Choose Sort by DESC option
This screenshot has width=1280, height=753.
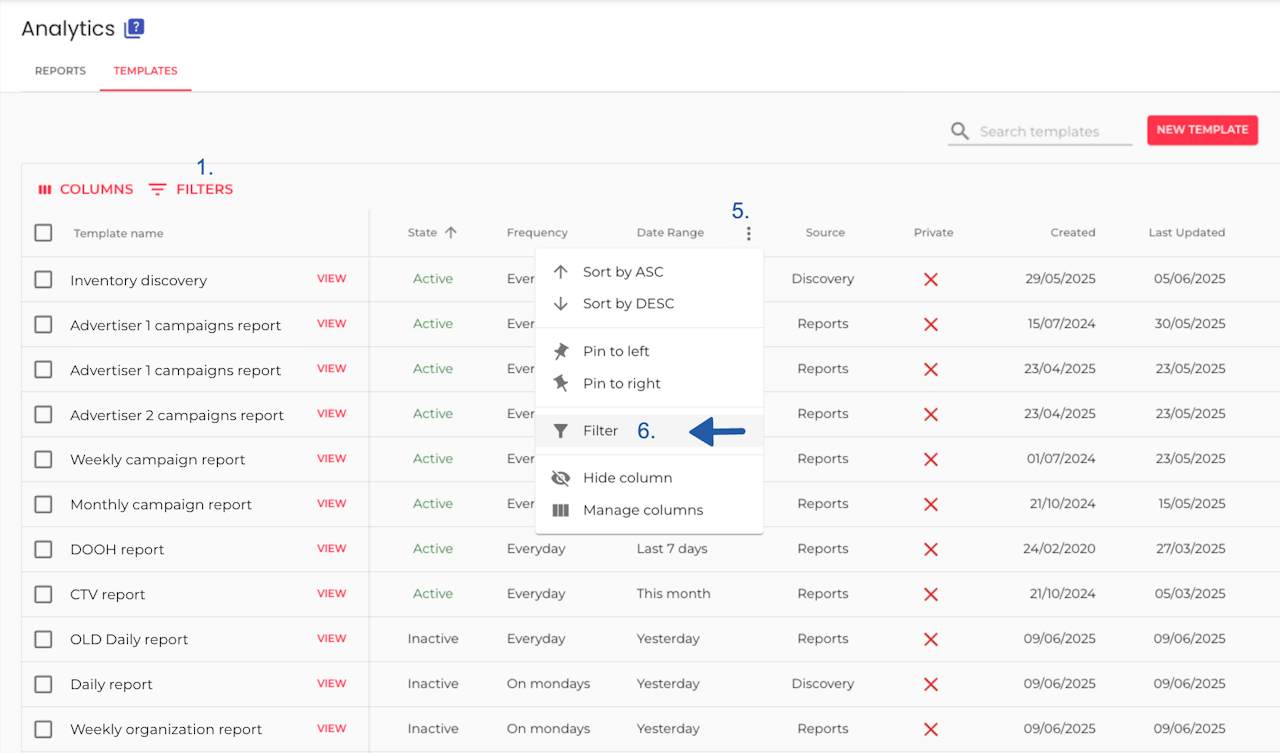pyautogui.click(x=627, y=304)
